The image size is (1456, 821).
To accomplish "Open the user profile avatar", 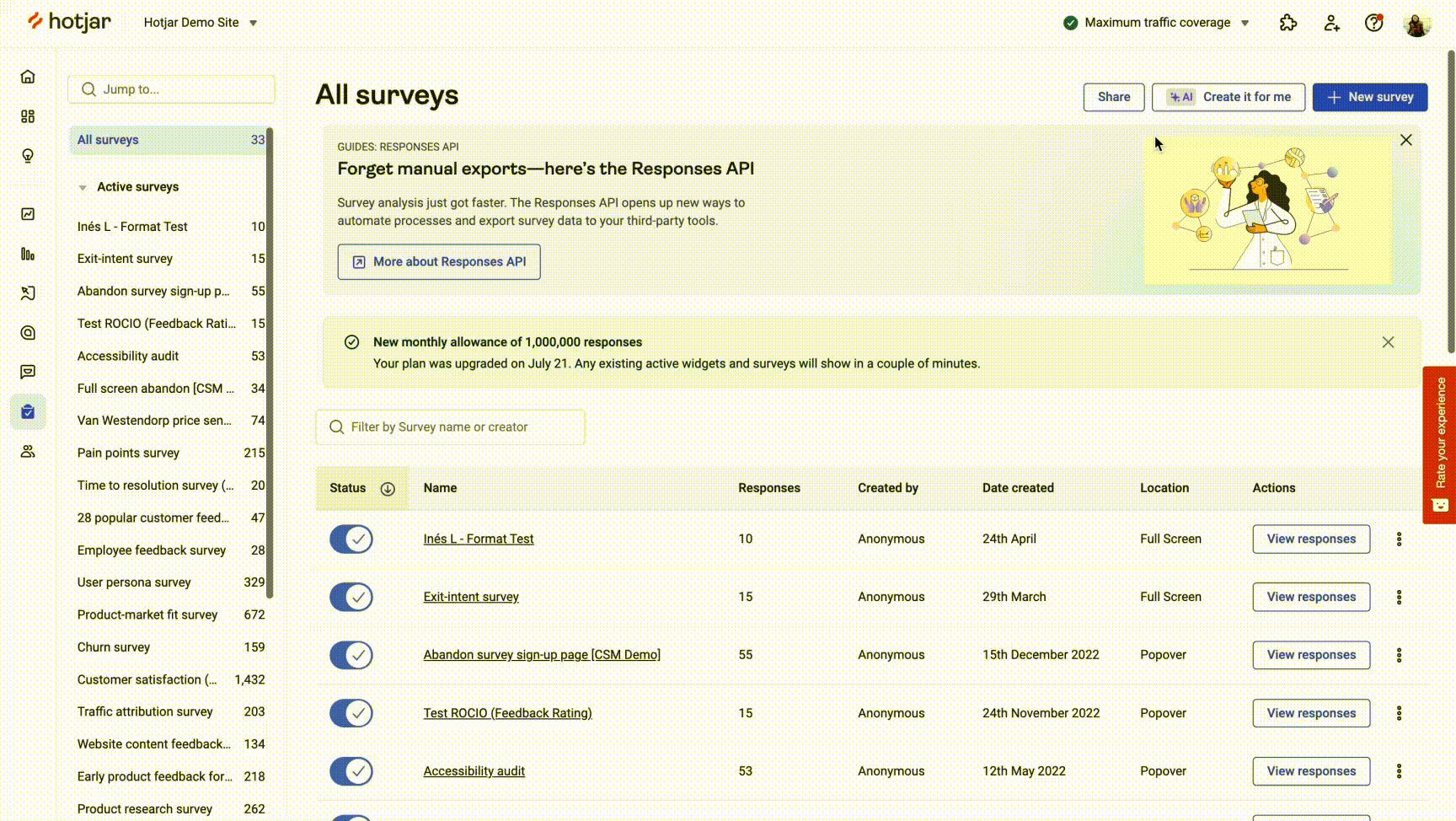I will pyautogui.click(x=1417, y=24).
